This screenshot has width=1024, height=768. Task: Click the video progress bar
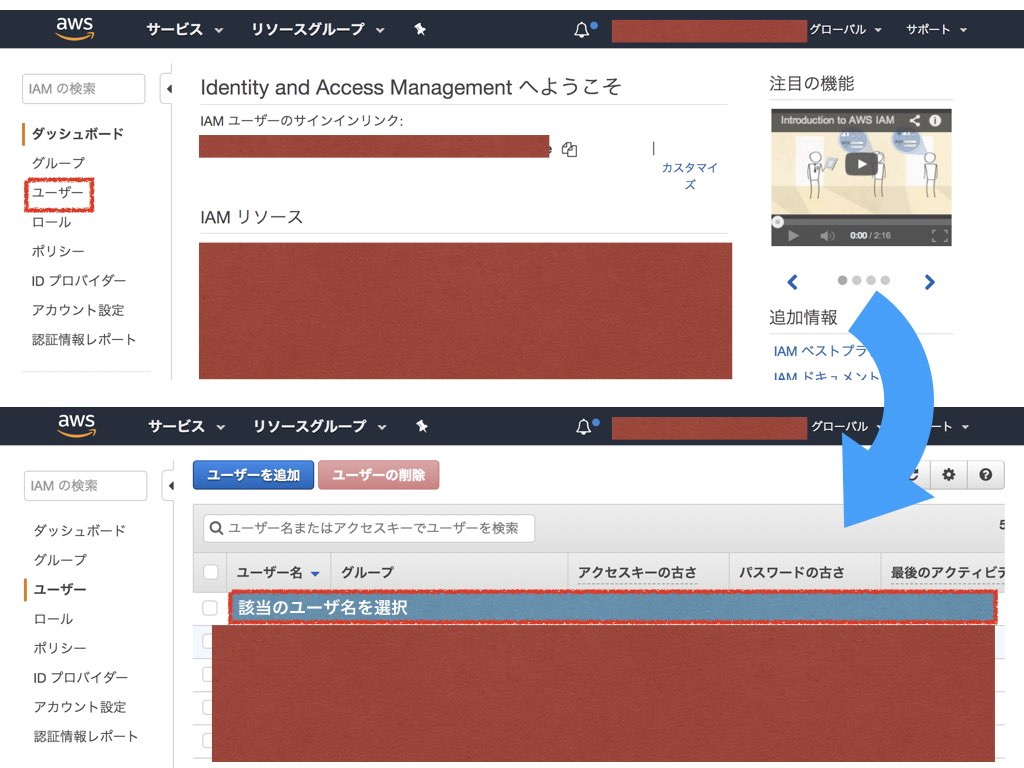tap(861, 221)
